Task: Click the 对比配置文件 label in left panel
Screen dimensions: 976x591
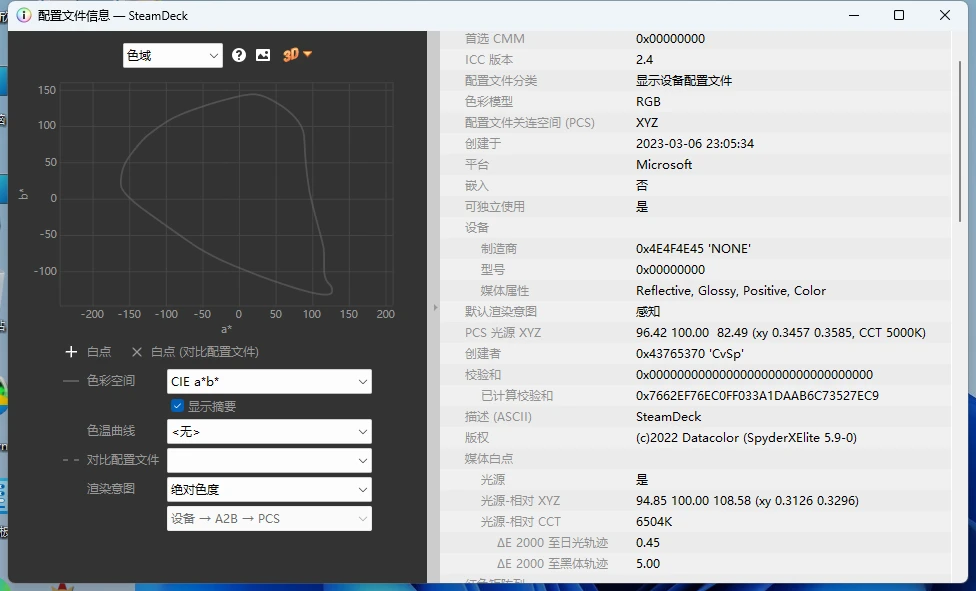Action: [x=123, y=460]
